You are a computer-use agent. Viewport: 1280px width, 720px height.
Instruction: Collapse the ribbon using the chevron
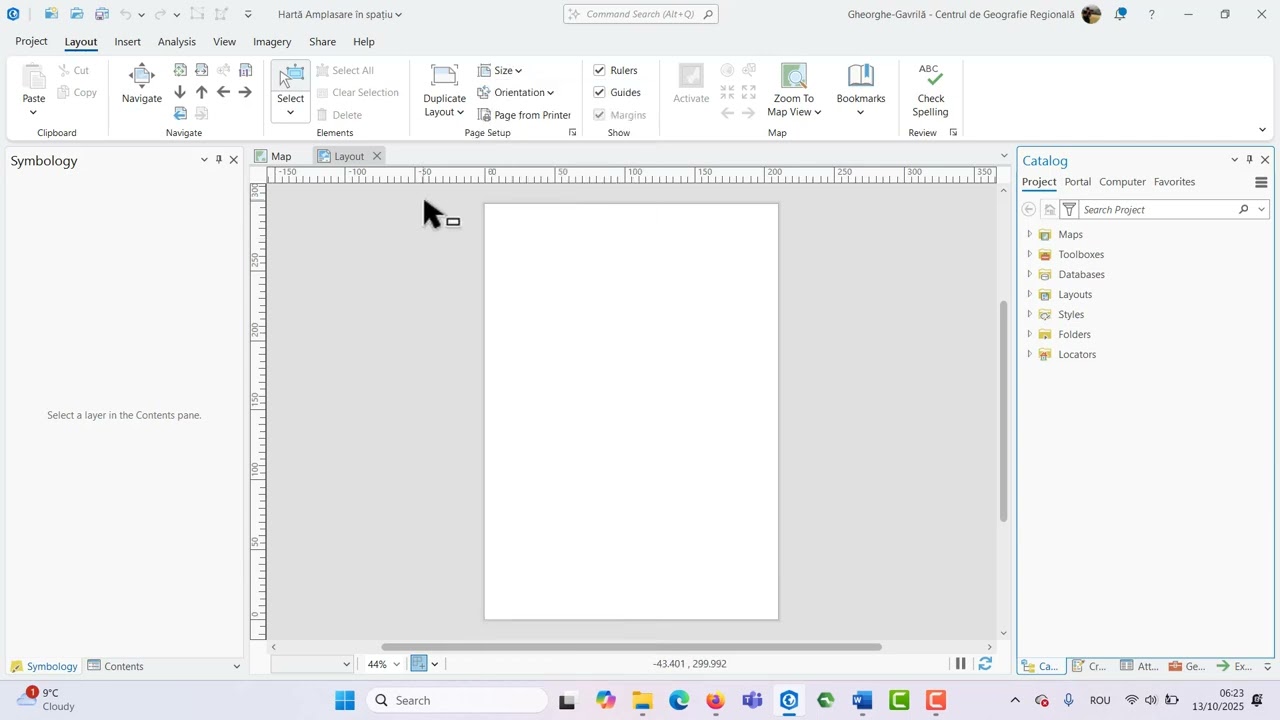tap(1262, 130)
